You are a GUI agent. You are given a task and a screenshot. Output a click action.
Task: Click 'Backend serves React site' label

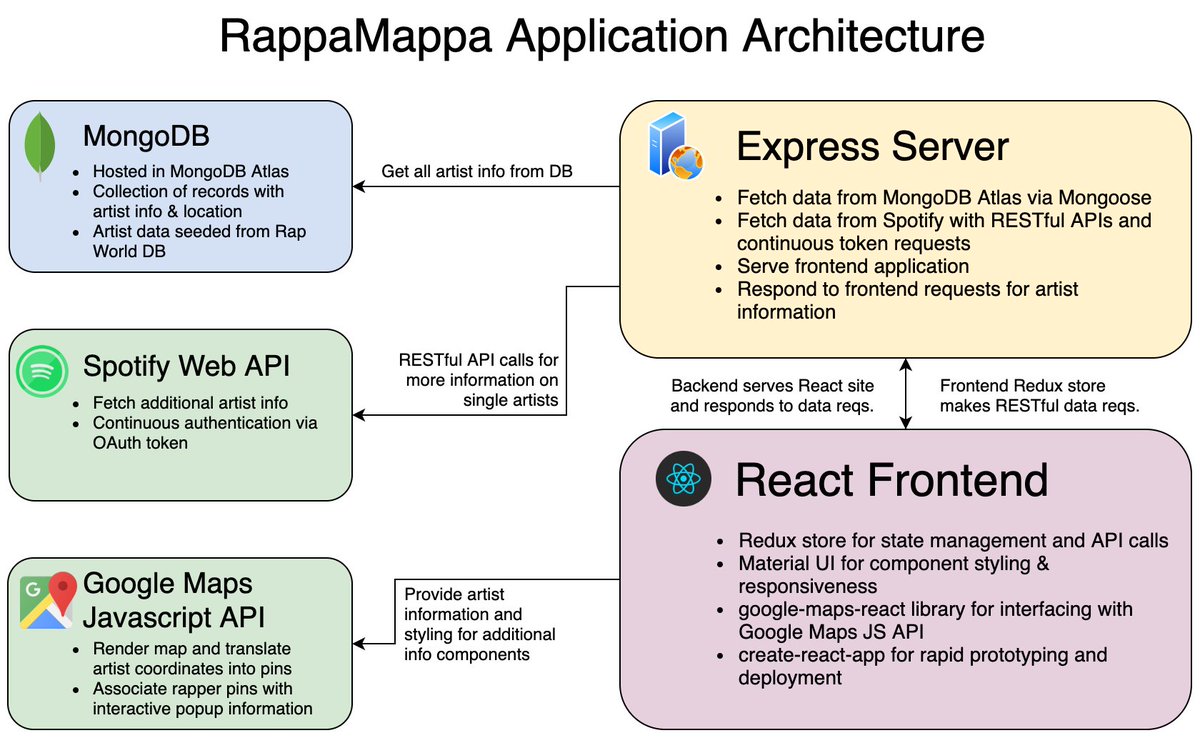[771, 396]
